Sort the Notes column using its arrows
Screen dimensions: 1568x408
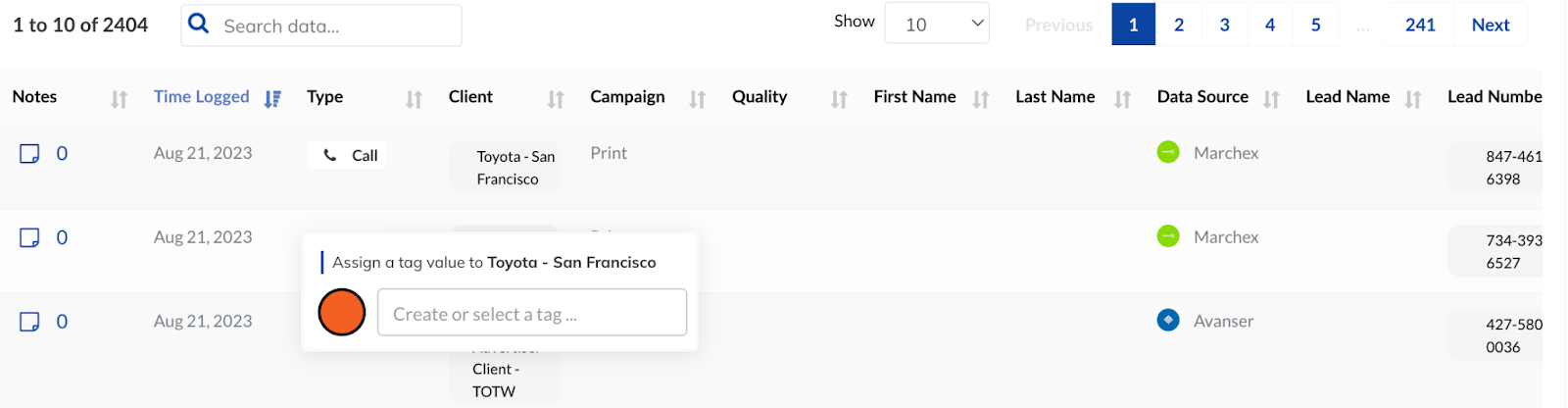tap(119, 98)
